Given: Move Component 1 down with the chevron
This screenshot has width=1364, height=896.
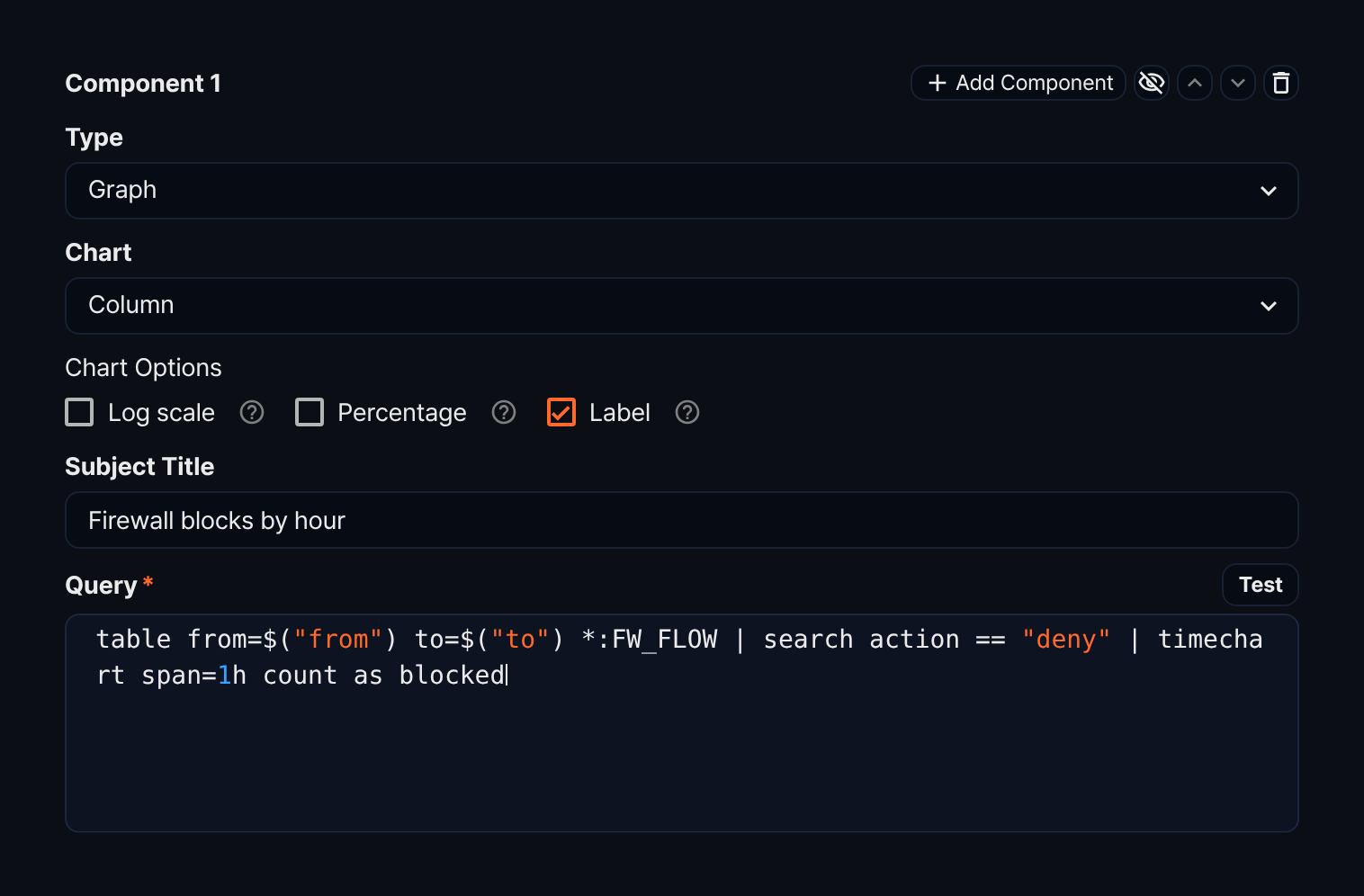Looking at the screenshot, I should [x=1238, y=83].
